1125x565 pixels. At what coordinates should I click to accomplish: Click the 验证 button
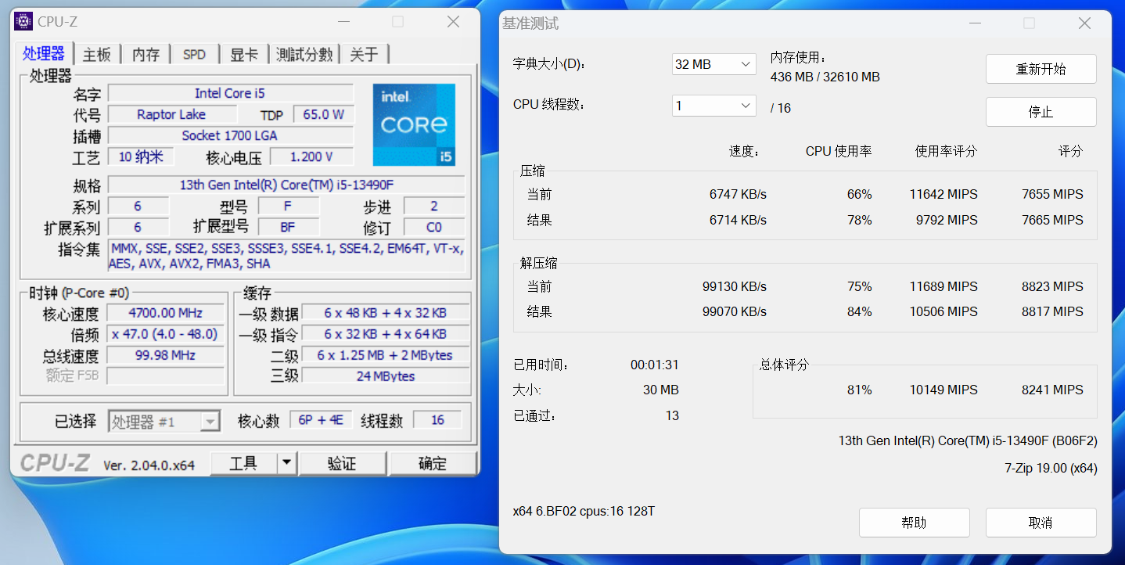342,464
